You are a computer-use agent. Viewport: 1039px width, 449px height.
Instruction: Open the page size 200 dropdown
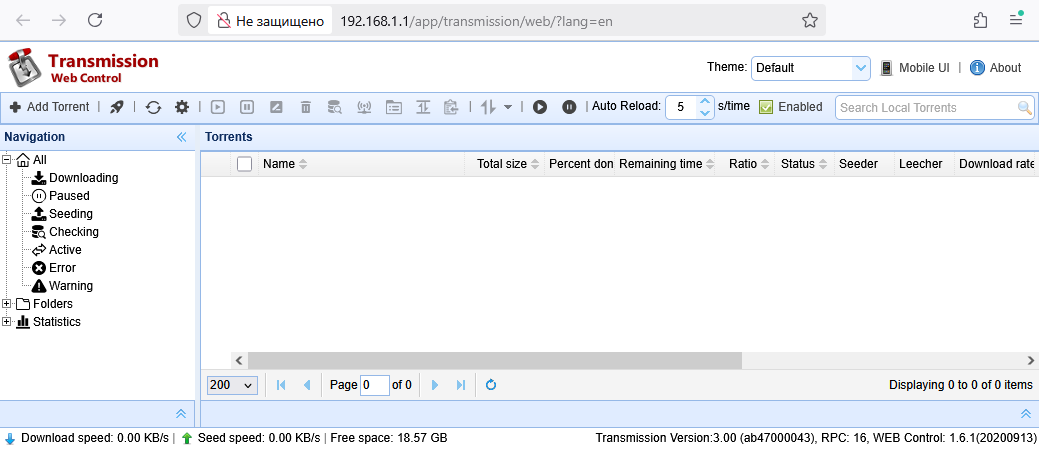point(232,385)
